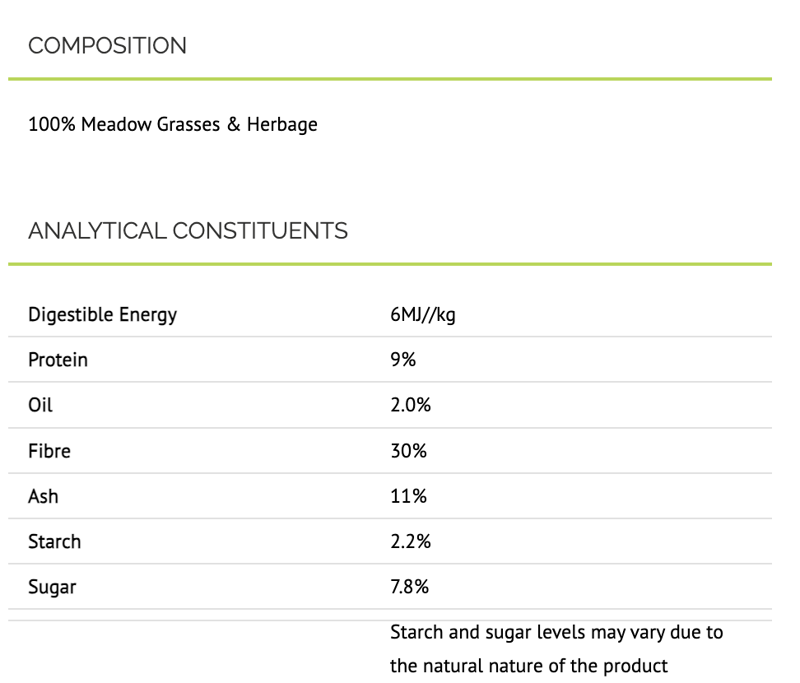Click the Digestible Energy row label
The width and height of the screenshot is (800, 683).
[102, 315]
